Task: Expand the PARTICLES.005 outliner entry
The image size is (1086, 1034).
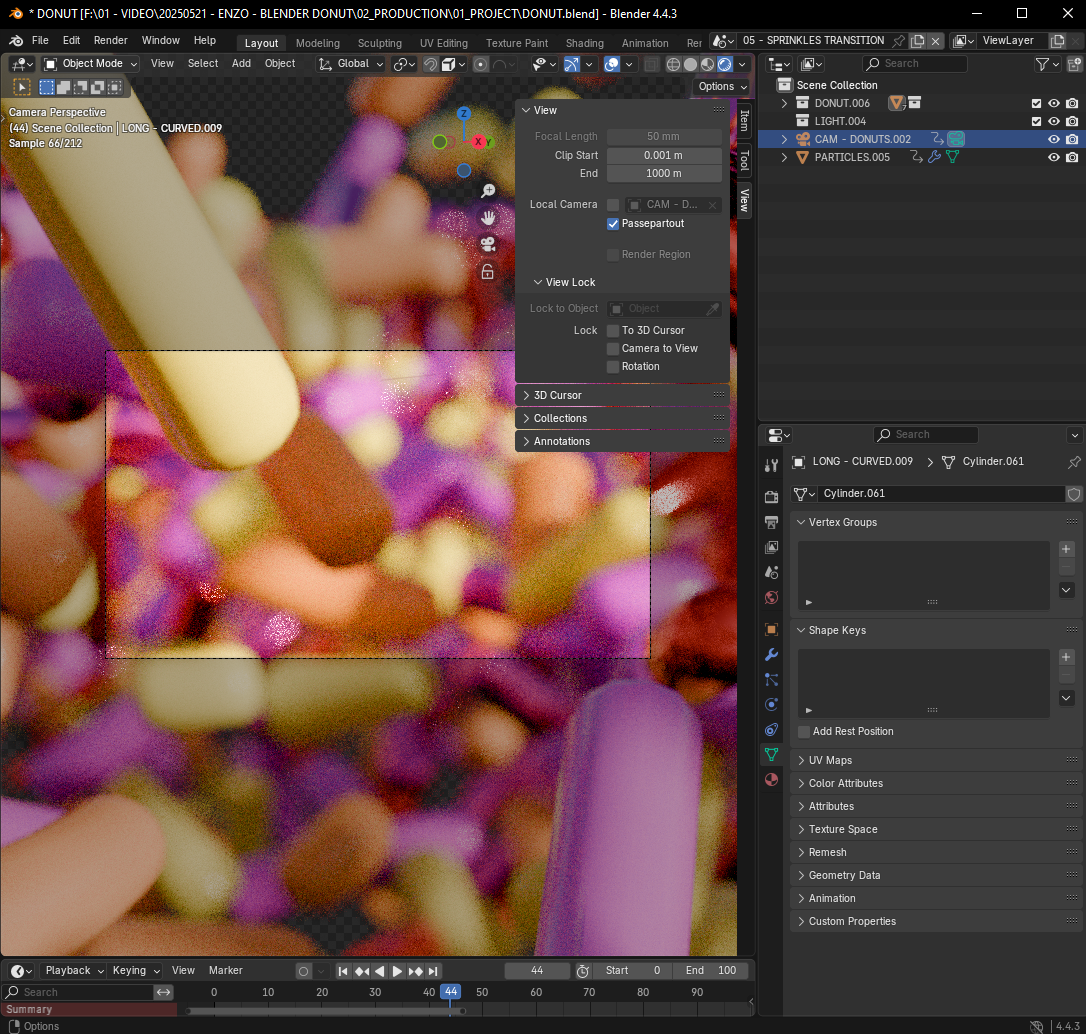Action: click(x=784, y=157)
